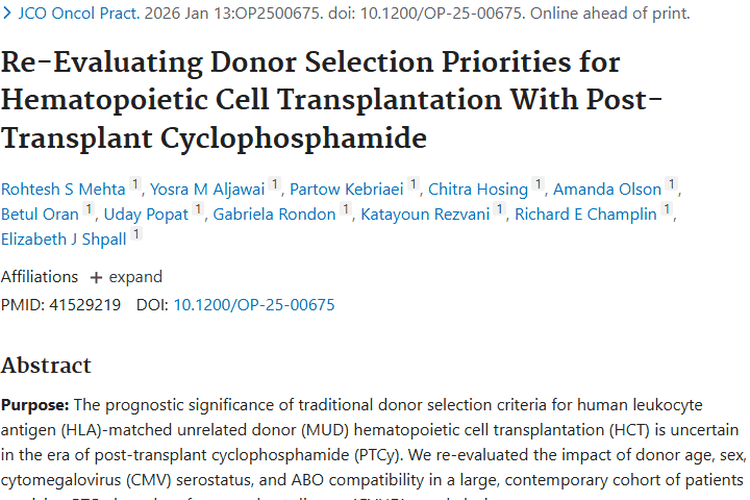Open author Uday Popat
Screen dimensions: 750x500
pos(147,213)
